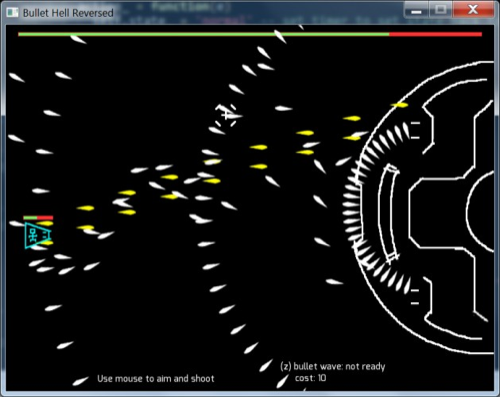This screenshot has height=397, width=500.
Task: Click the player ship's small health bar
Action: coord(38,218)
